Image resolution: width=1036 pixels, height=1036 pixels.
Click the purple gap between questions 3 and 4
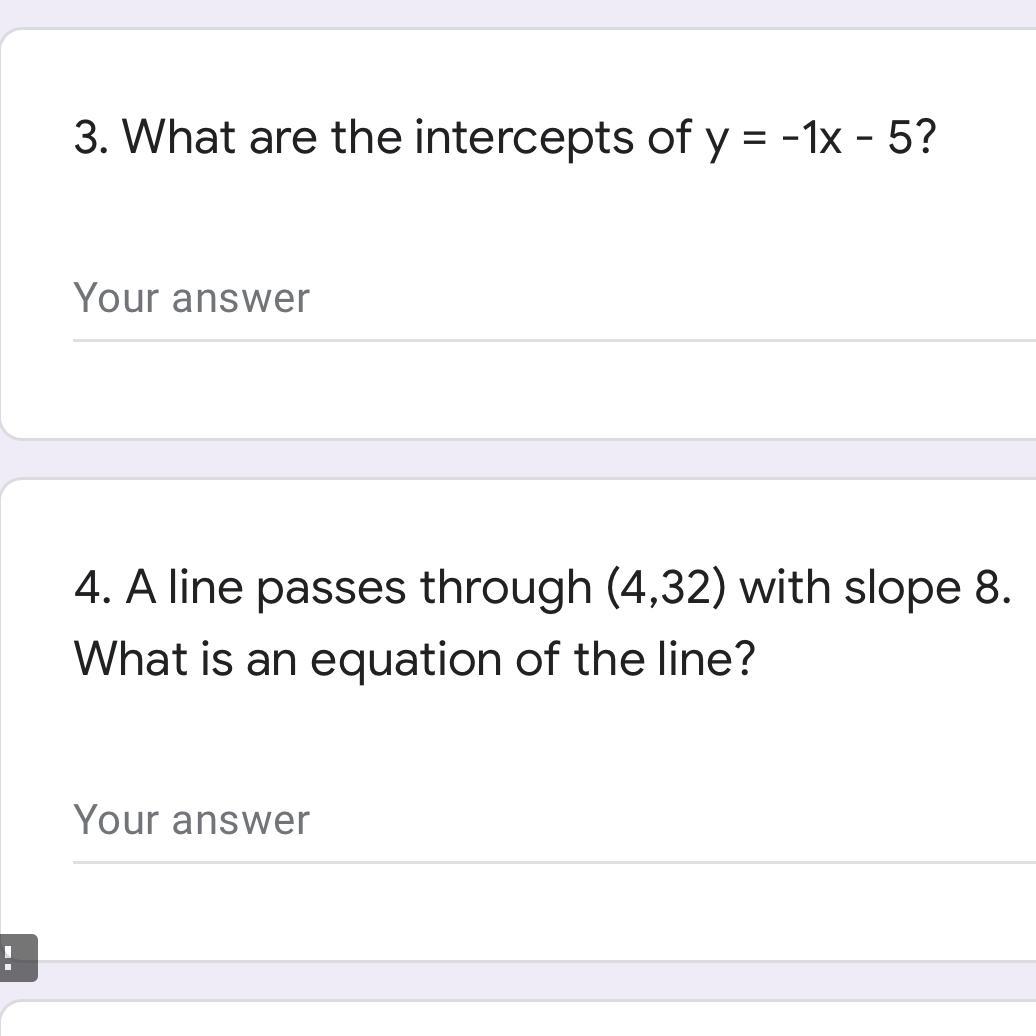click(518, 459)
